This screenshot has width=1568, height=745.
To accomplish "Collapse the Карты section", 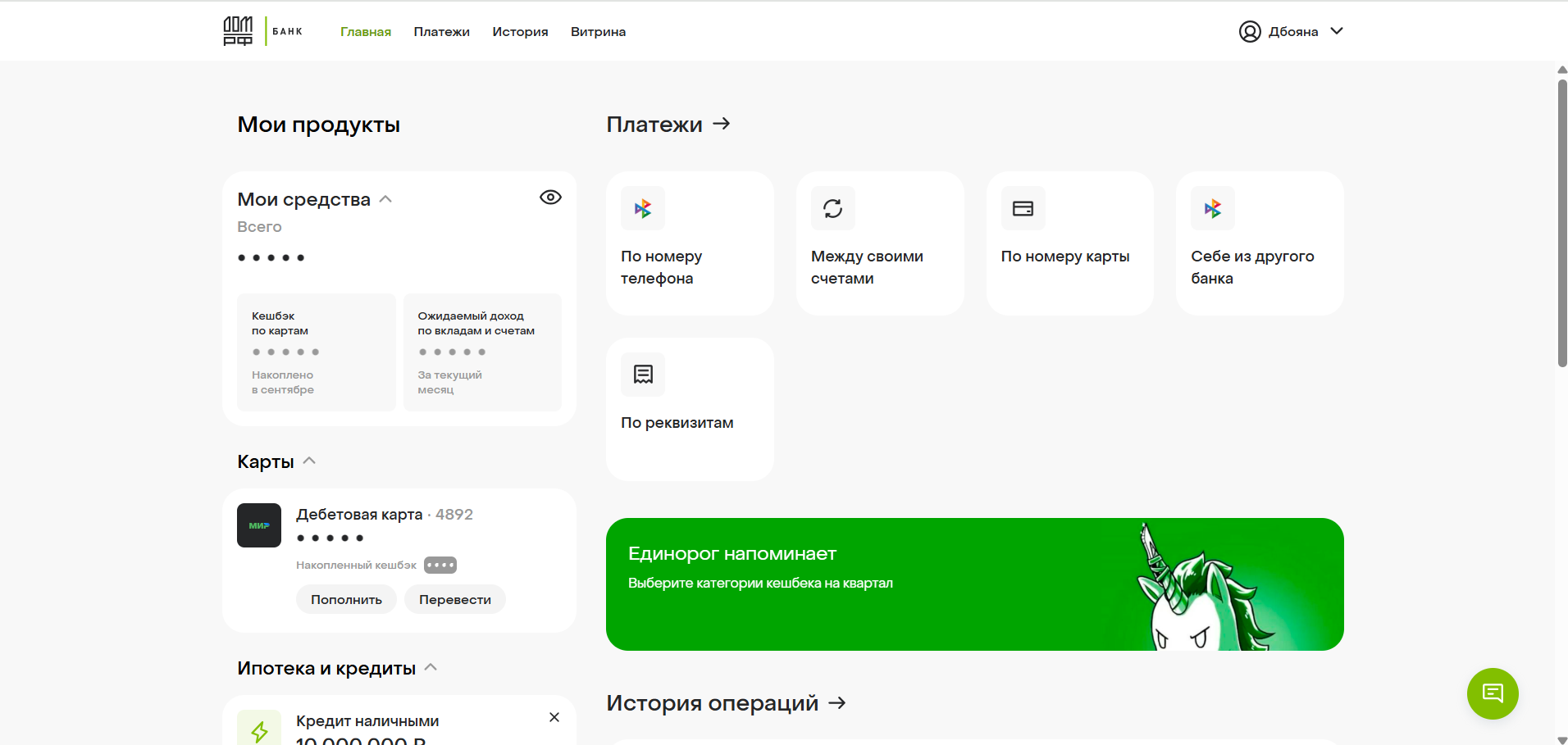I will [x=309, y=460].
